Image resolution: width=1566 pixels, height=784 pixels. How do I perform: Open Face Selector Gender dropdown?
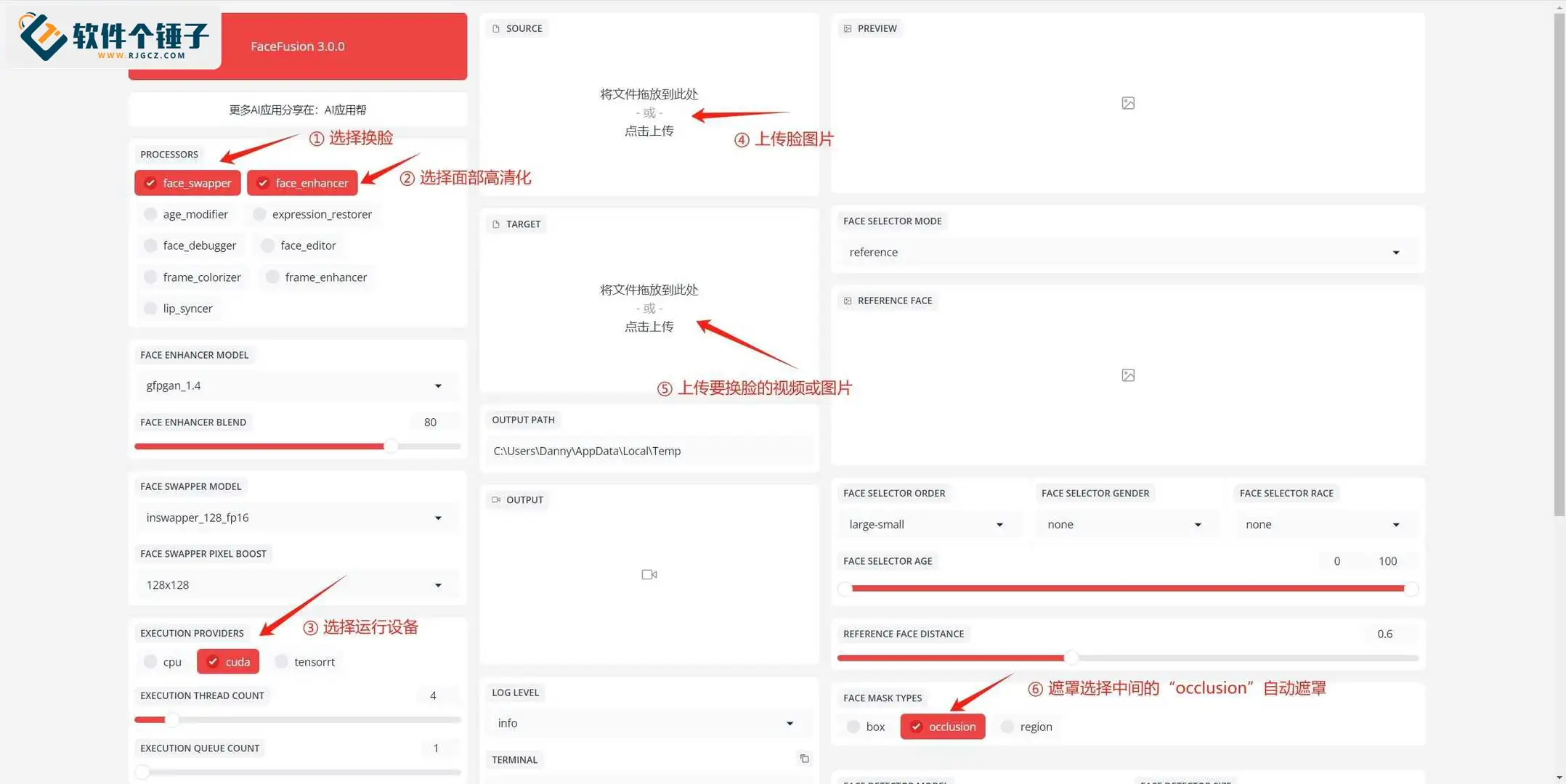1127,524
